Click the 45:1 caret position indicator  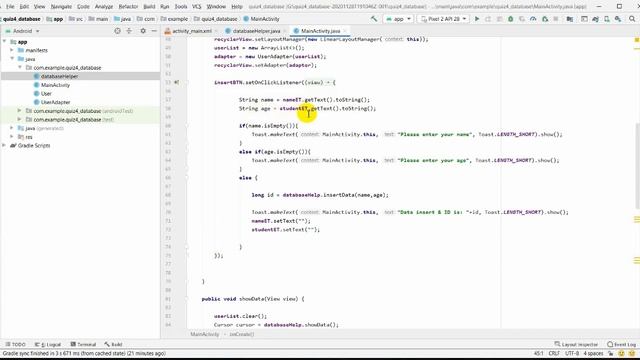click(x=538, y=353)
